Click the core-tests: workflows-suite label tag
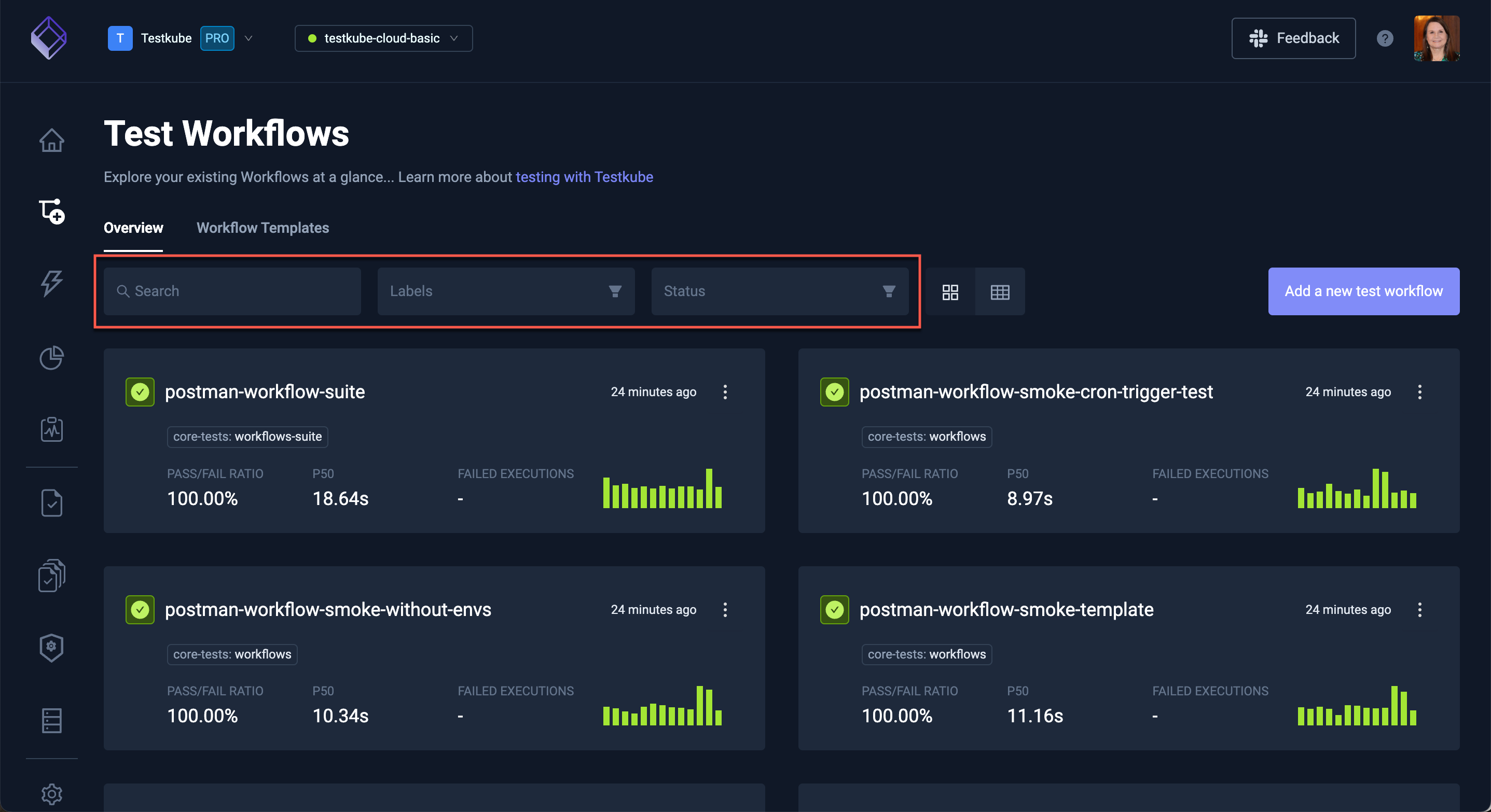The image size is (1491, 812). 248,437
